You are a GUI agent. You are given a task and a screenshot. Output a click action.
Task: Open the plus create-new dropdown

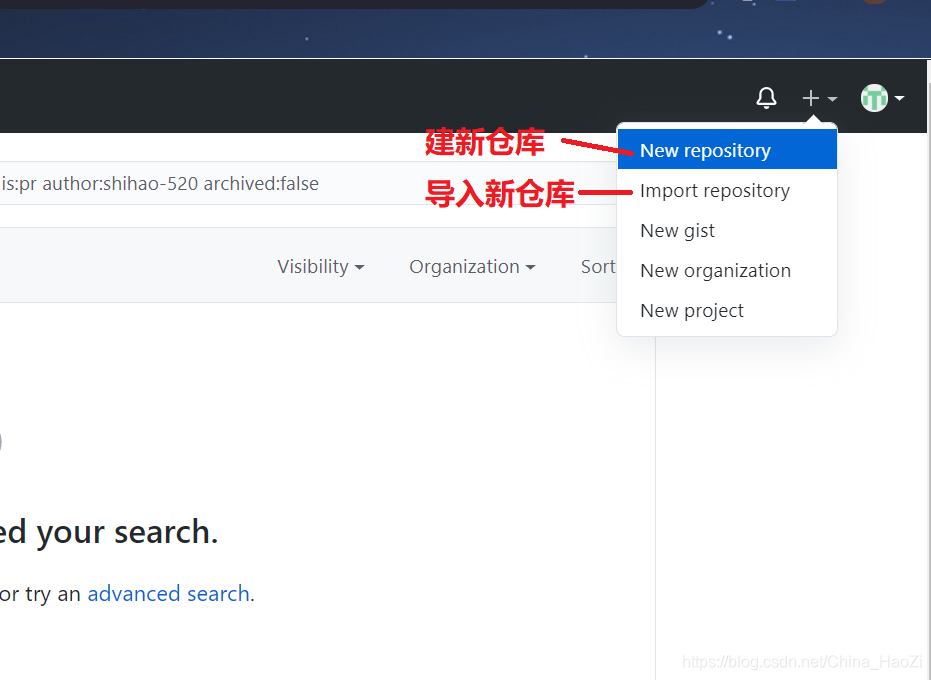point(819,99)
